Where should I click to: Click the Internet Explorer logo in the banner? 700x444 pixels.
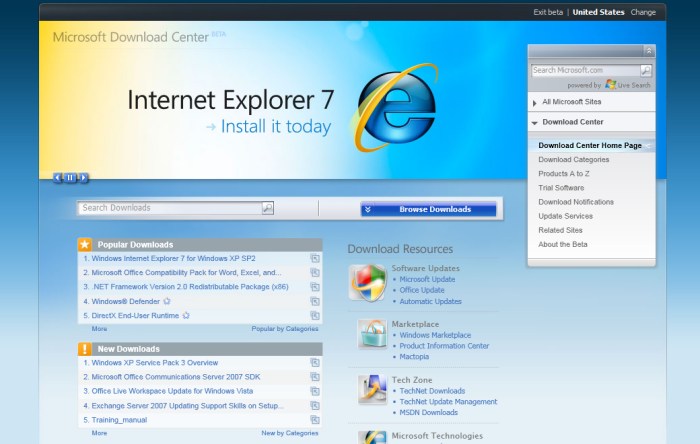(396, 108)
